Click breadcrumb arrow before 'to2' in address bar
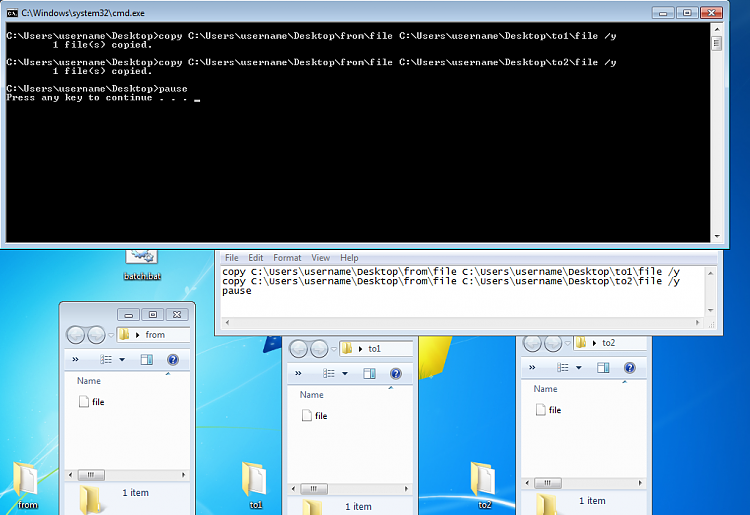This screenshot has width=750, height=515. click(595, 343)
